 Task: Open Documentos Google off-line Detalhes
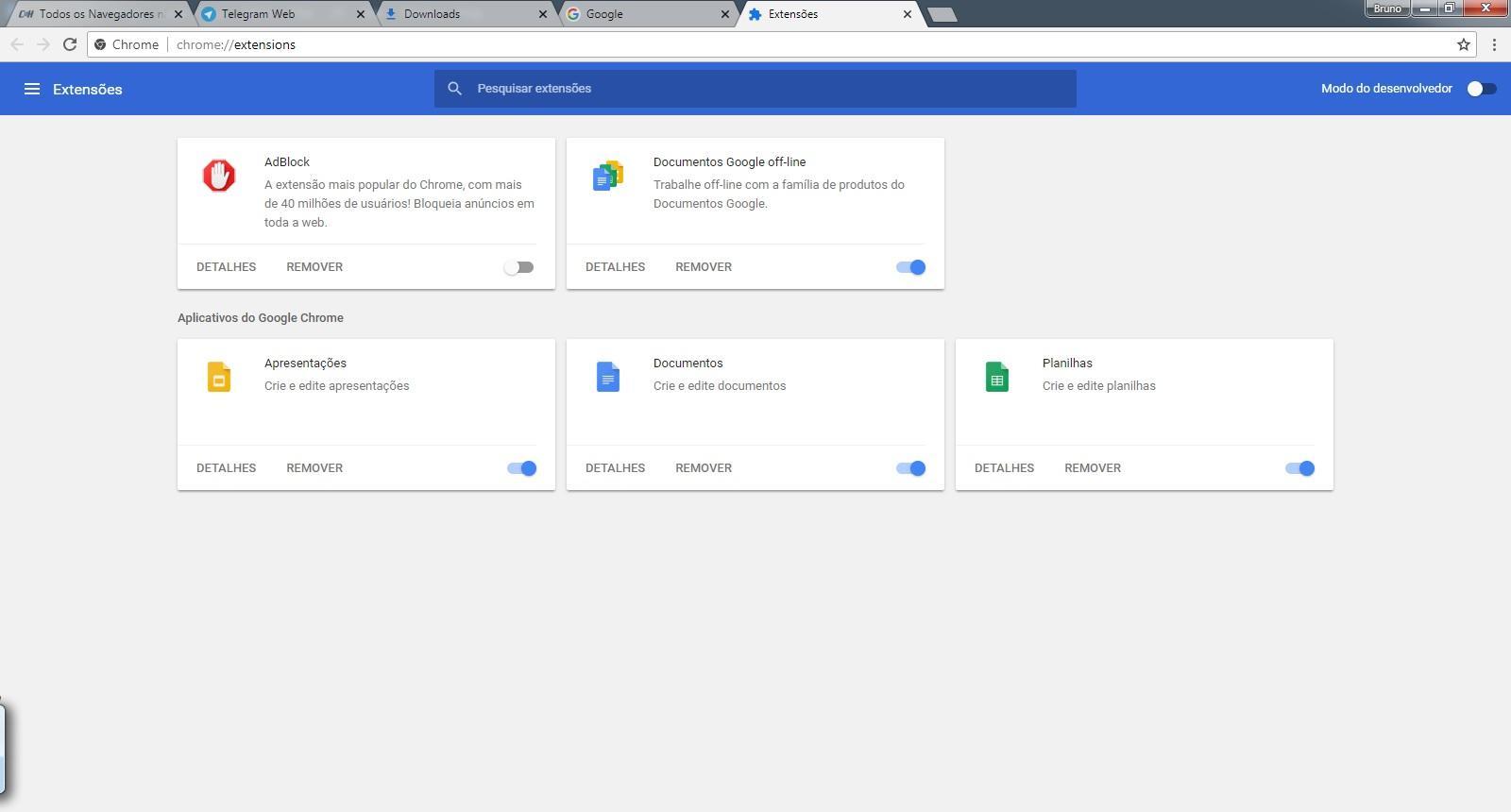(x=616, y=267)
